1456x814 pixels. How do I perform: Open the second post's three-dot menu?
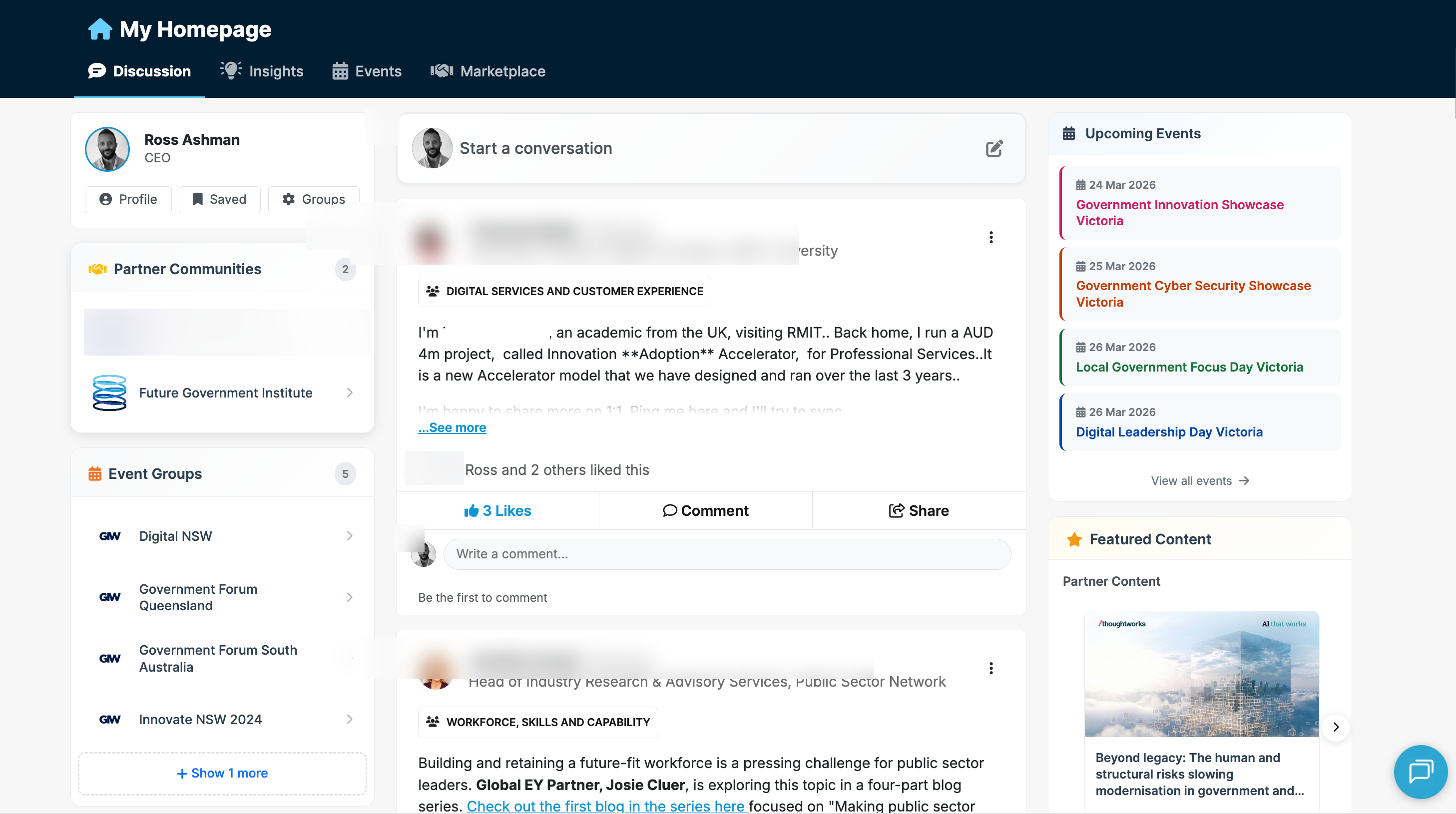[991, 668]
